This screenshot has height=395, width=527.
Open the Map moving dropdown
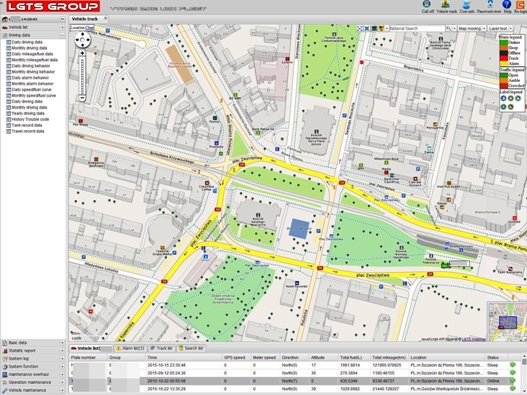point(472,29)
